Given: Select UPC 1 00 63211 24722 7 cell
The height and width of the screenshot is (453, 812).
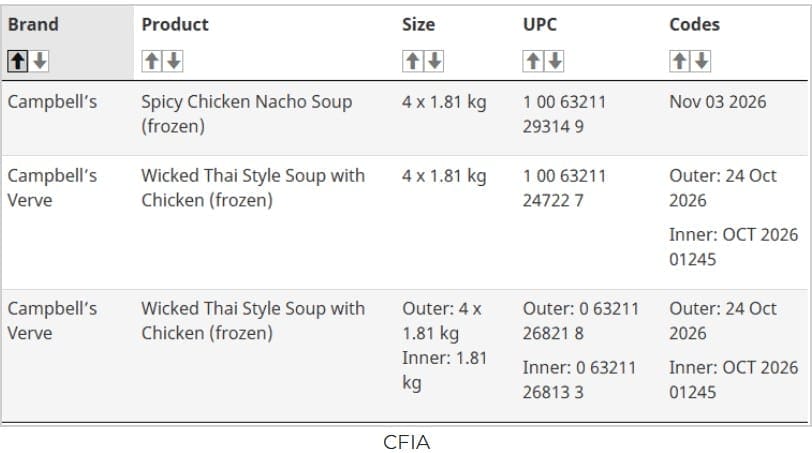Looking at the screenshot, I should pos(564,188).
